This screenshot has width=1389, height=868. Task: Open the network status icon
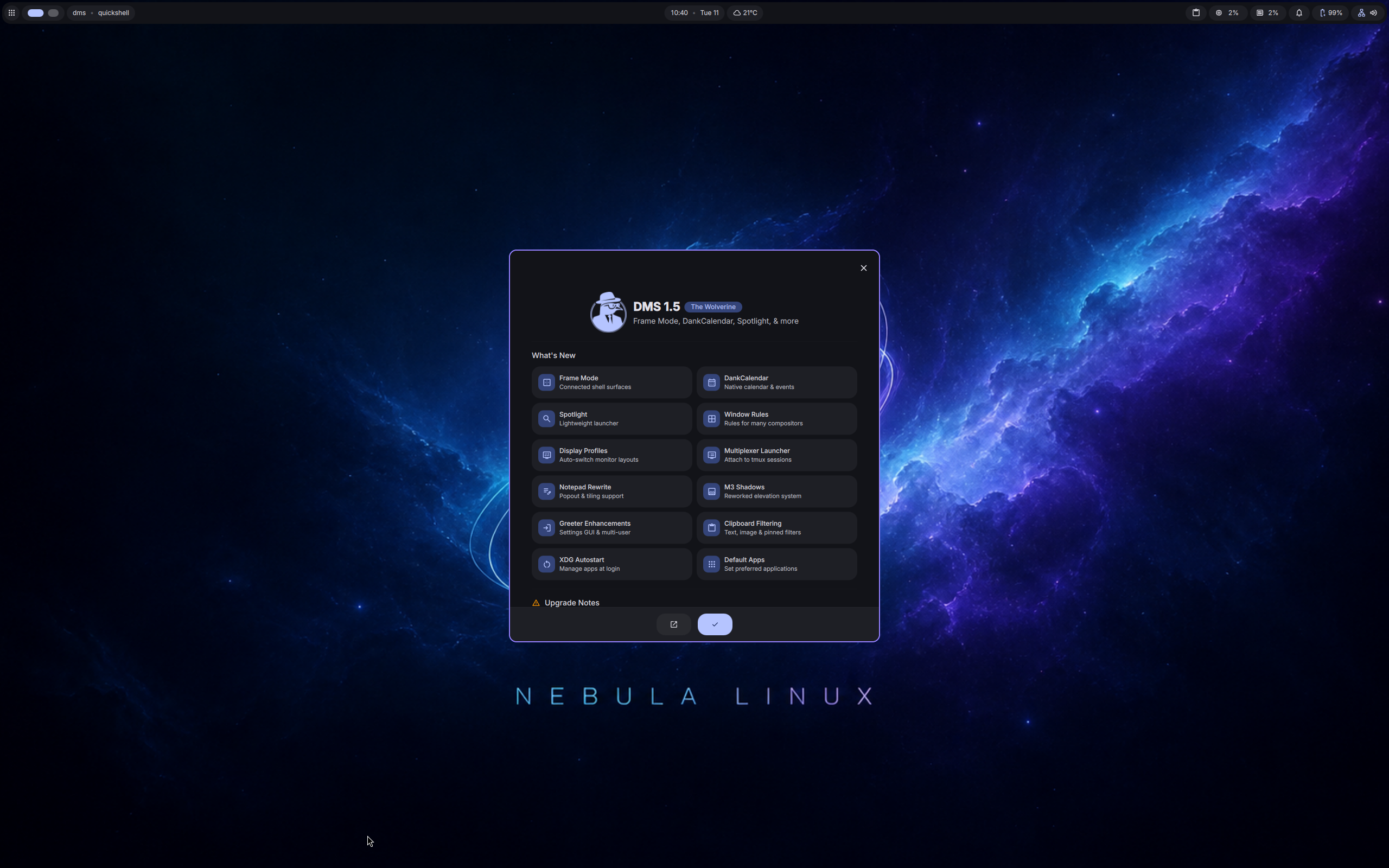point(1361,12)
